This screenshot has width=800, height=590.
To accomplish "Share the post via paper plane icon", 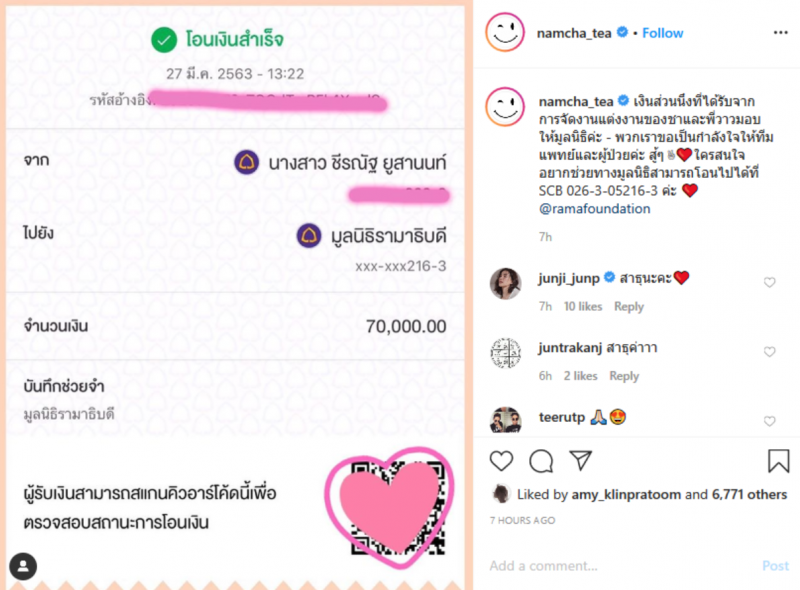I will pyautogui.click(x=581, y=460).
